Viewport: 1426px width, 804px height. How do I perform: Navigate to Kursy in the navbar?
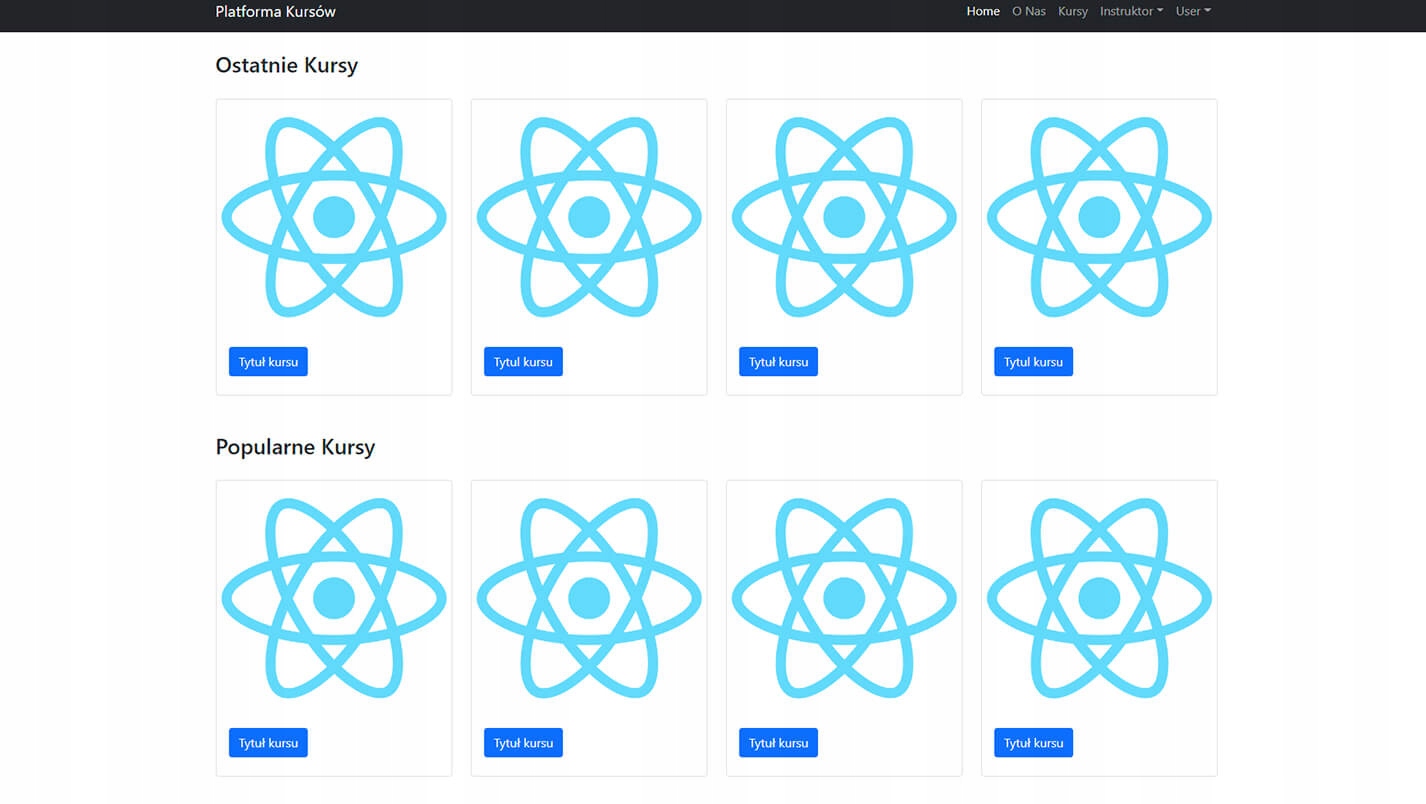[1073, 12]
